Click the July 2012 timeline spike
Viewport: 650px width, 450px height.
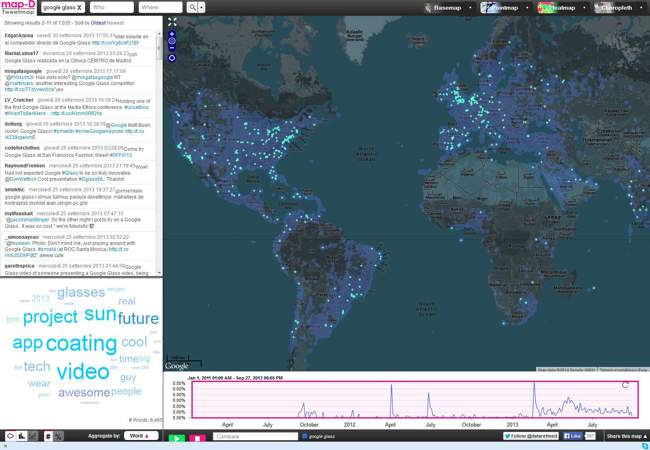pos(429,405)
